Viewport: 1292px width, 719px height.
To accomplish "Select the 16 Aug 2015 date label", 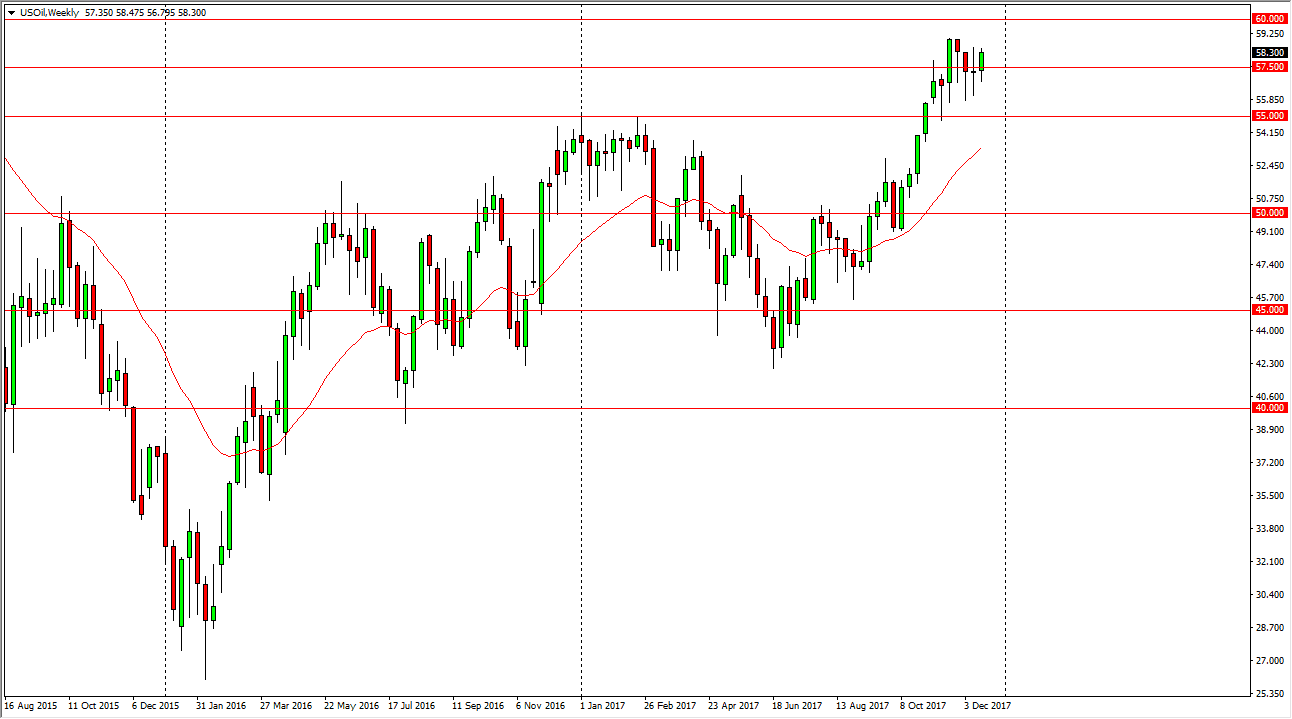I will pyautogui.click(x=30, y=706).
